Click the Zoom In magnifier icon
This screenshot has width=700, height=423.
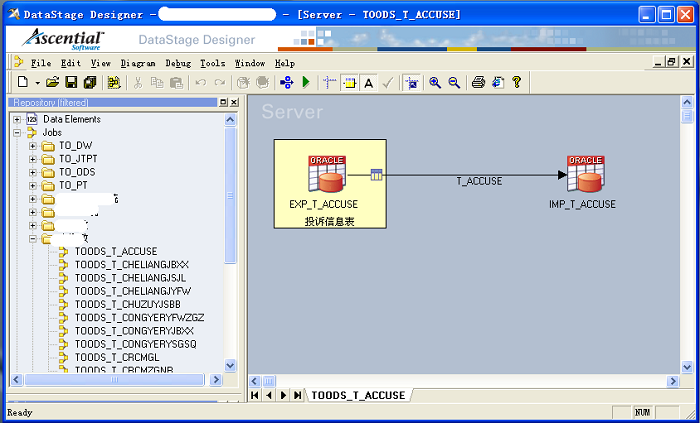(435, 83)
